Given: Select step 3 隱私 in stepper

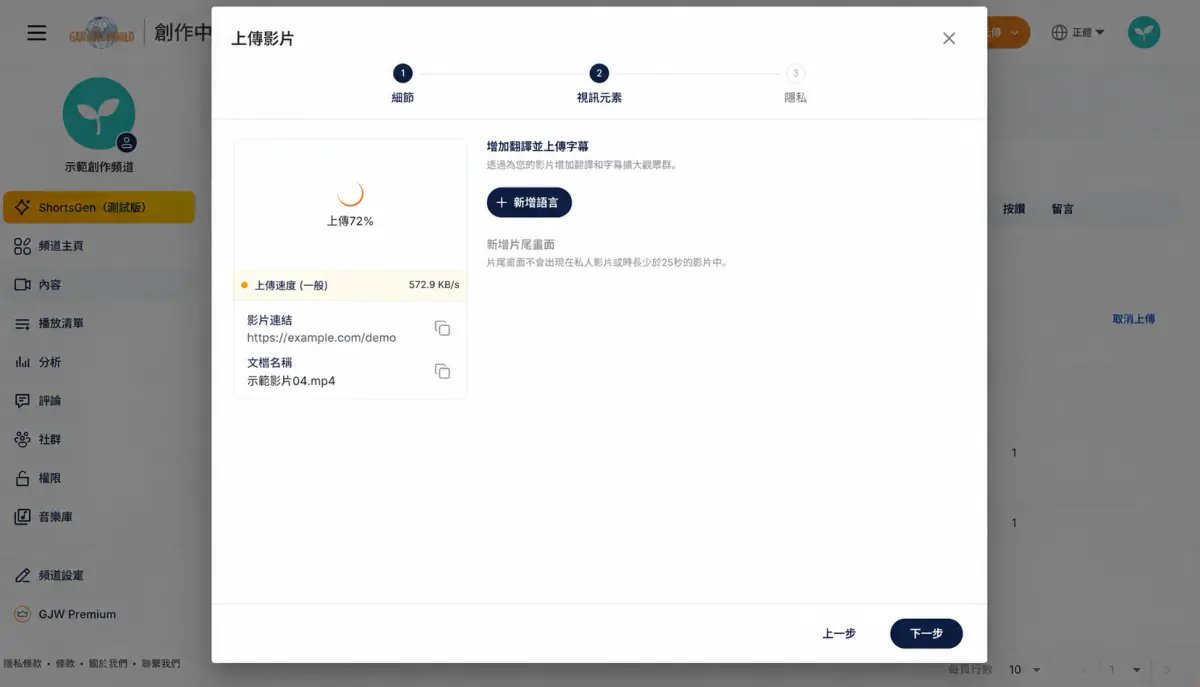Looking at the screenshot, I should pos(795,83).
